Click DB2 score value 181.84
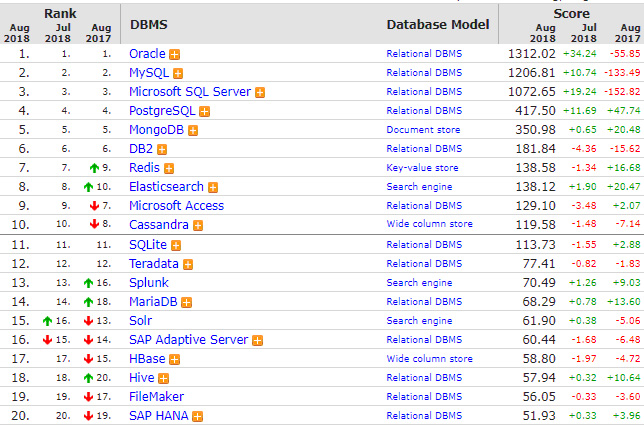Image resolution: width=644 pixels, height=425 pixels. tap(536, 149)
